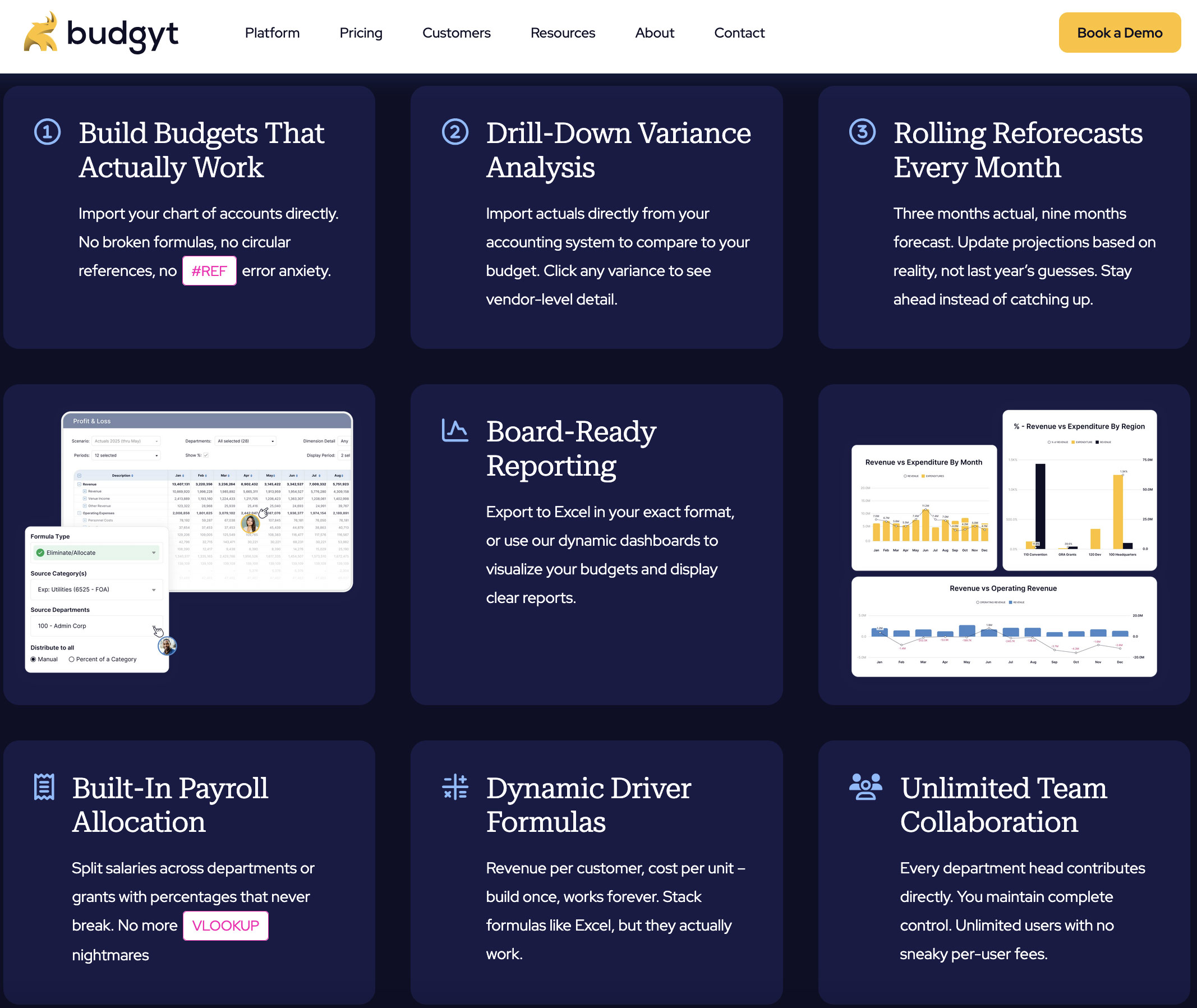Select Percent of a Category option

pos(72,659)
